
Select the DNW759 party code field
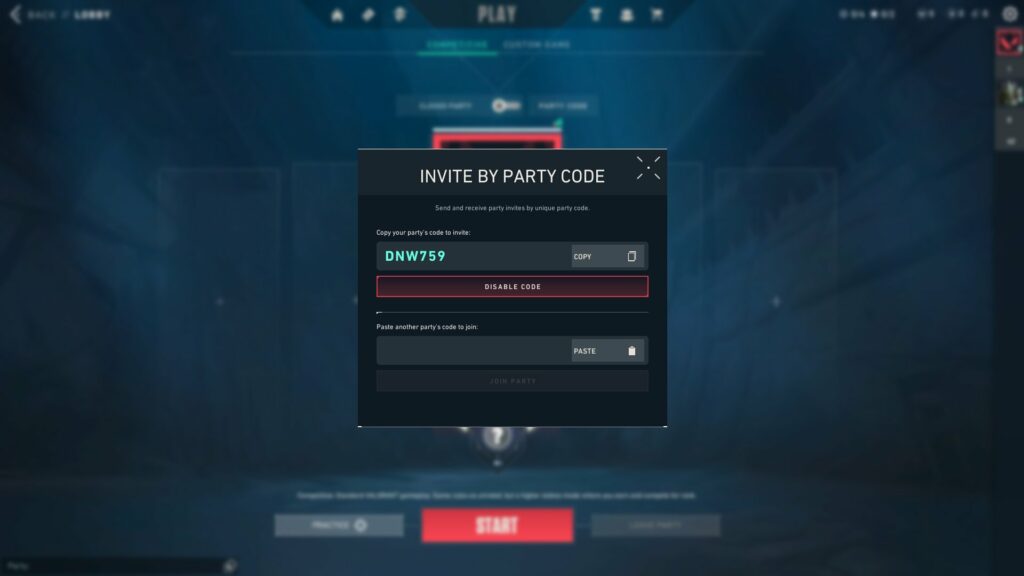pos(473,256)
